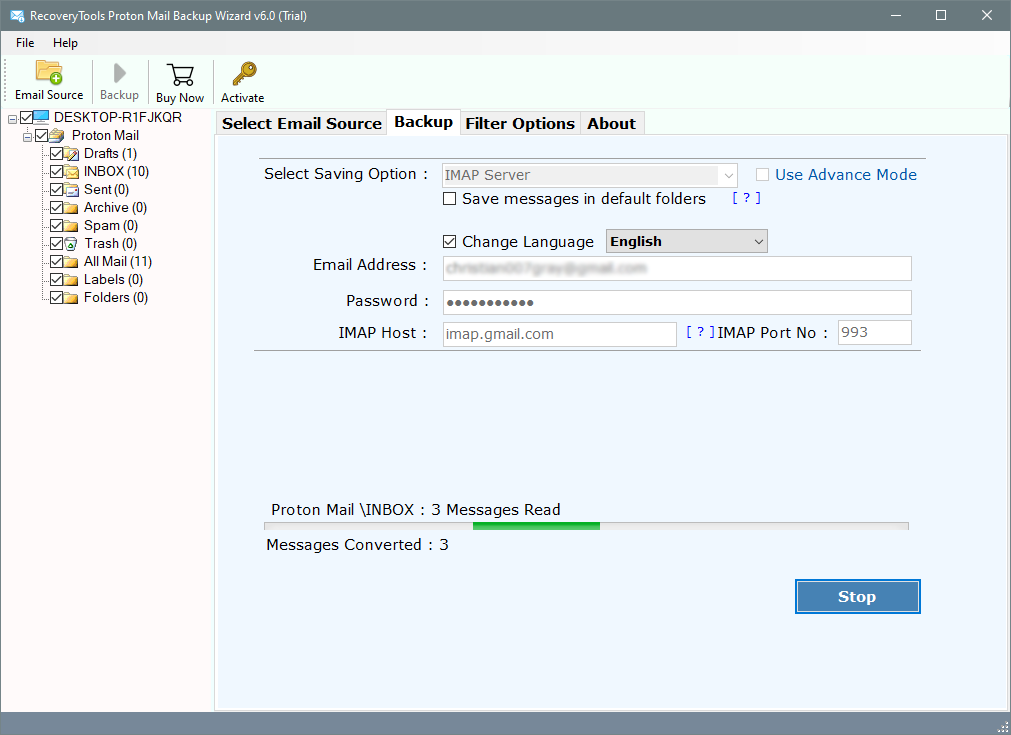1011x735 pixels.
Task: Click the IMAP Host input field
Action: [560, 334]
